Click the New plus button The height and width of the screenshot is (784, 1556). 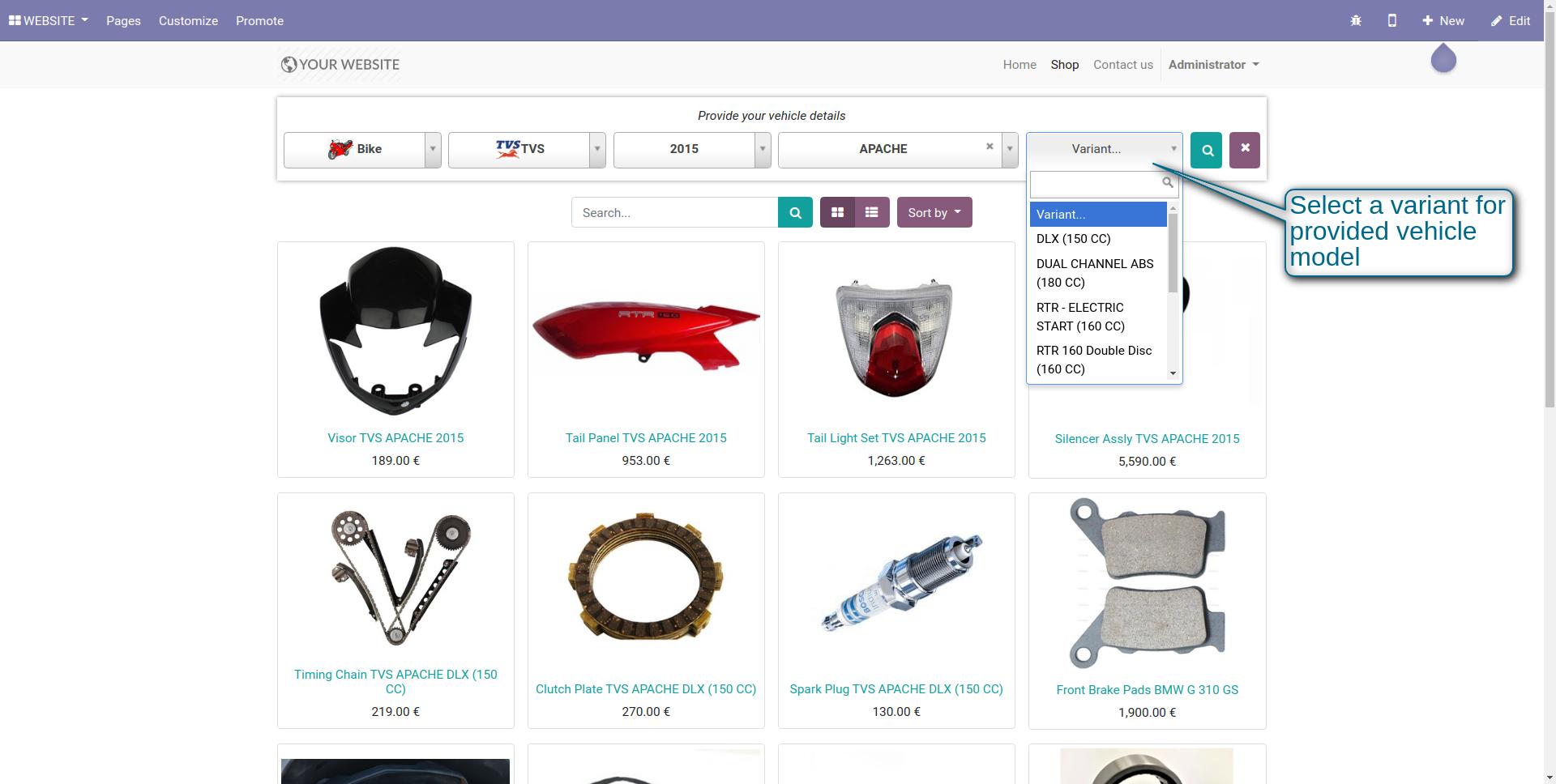(1443, 20)
